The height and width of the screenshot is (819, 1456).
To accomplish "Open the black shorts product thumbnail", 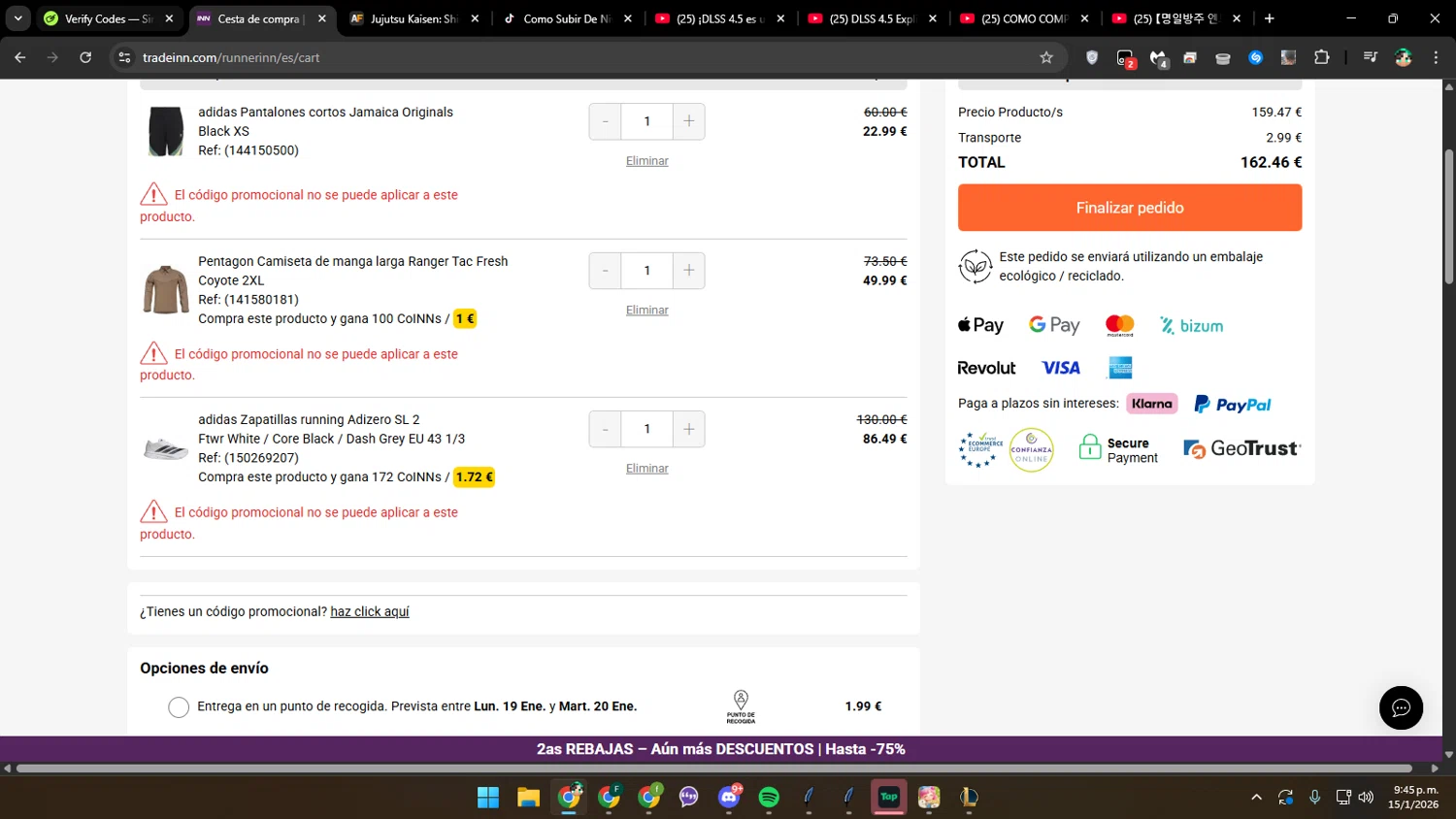I will coord(166,131).
